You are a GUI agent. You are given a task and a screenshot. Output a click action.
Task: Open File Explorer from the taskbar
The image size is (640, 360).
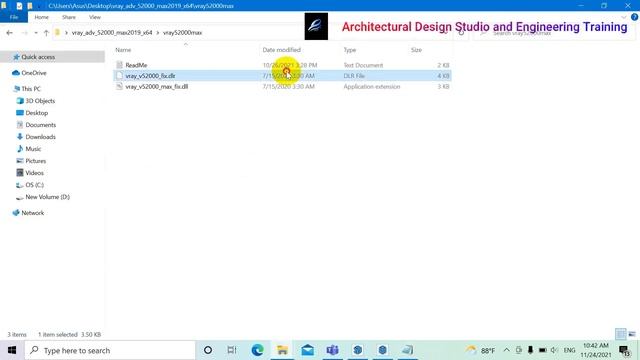282,350
